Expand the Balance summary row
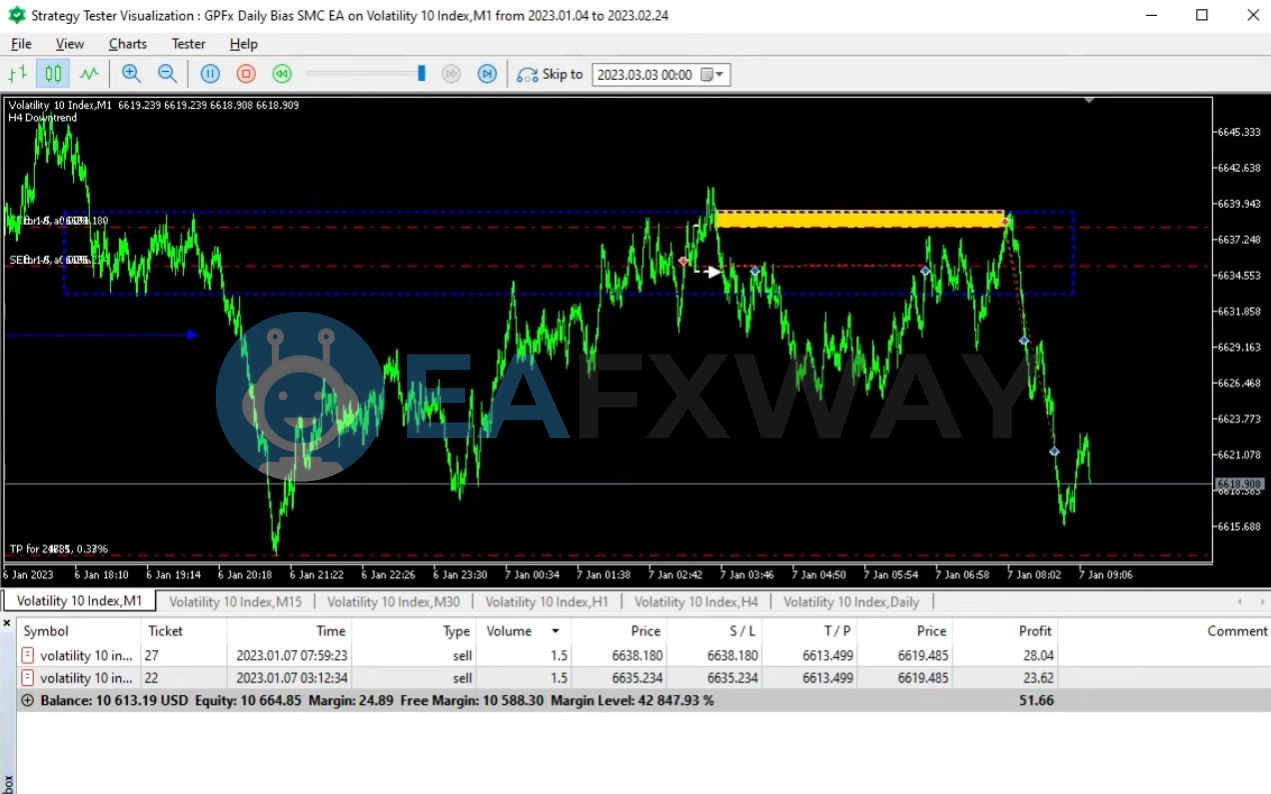The height and width of the screenshot is (794, 1271). pos(27,701)
